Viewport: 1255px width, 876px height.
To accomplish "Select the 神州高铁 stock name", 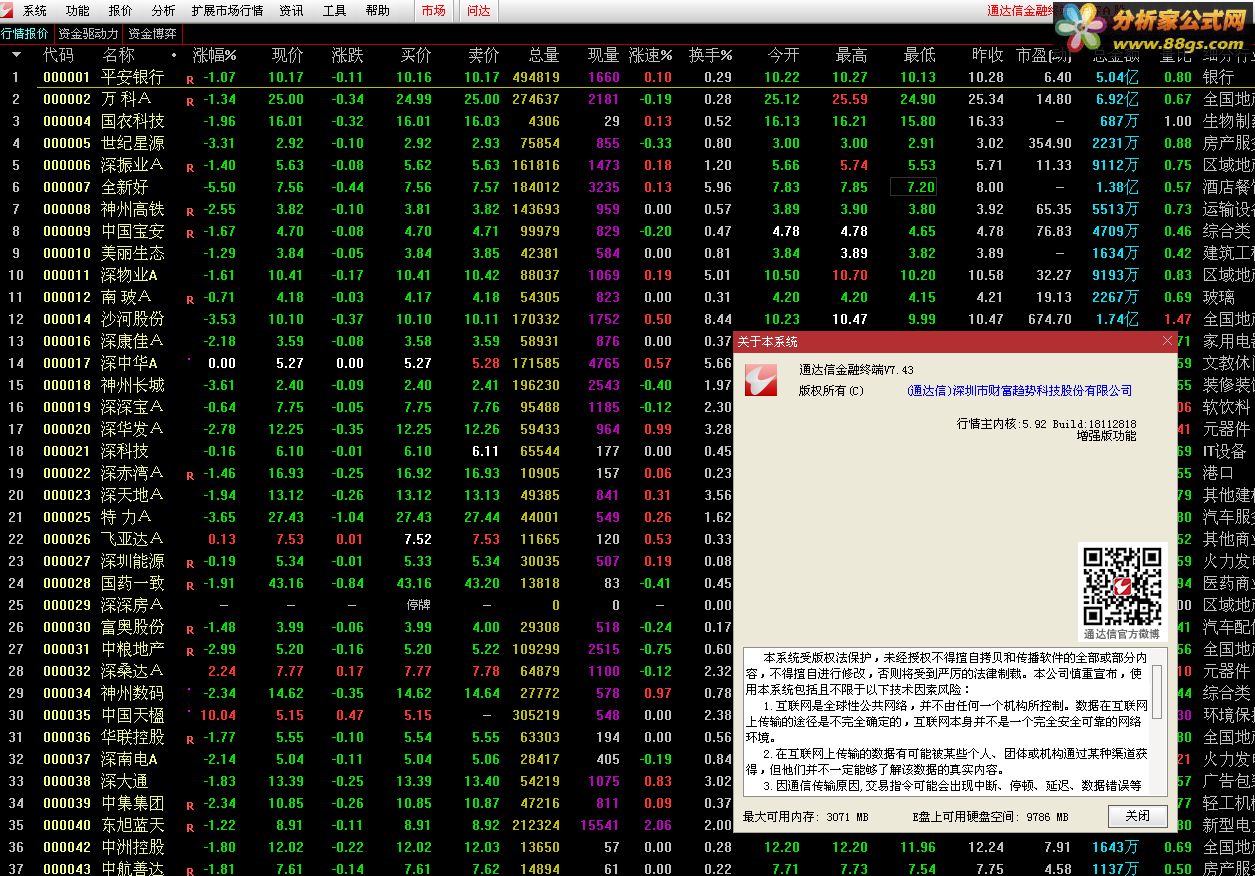I will click(133, 209).
